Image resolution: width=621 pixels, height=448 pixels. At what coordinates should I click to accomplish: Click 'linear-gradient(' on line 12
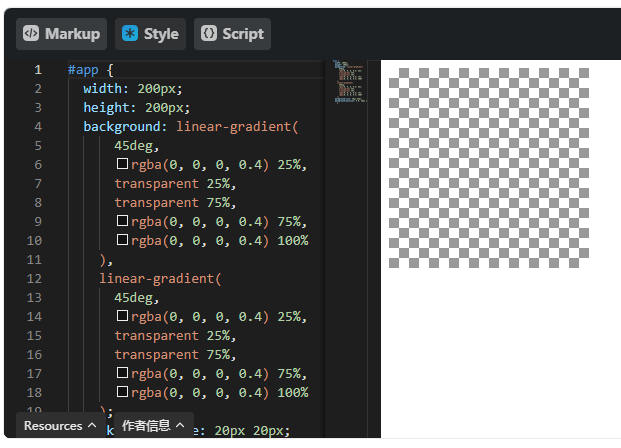[x=160, y=279]
